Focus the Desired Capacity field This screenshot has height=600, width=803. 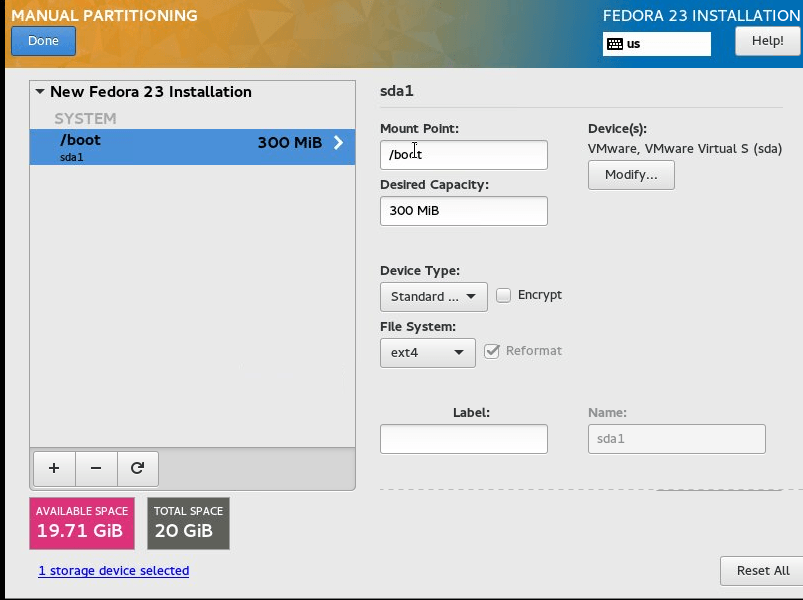[x=464, y=211]
